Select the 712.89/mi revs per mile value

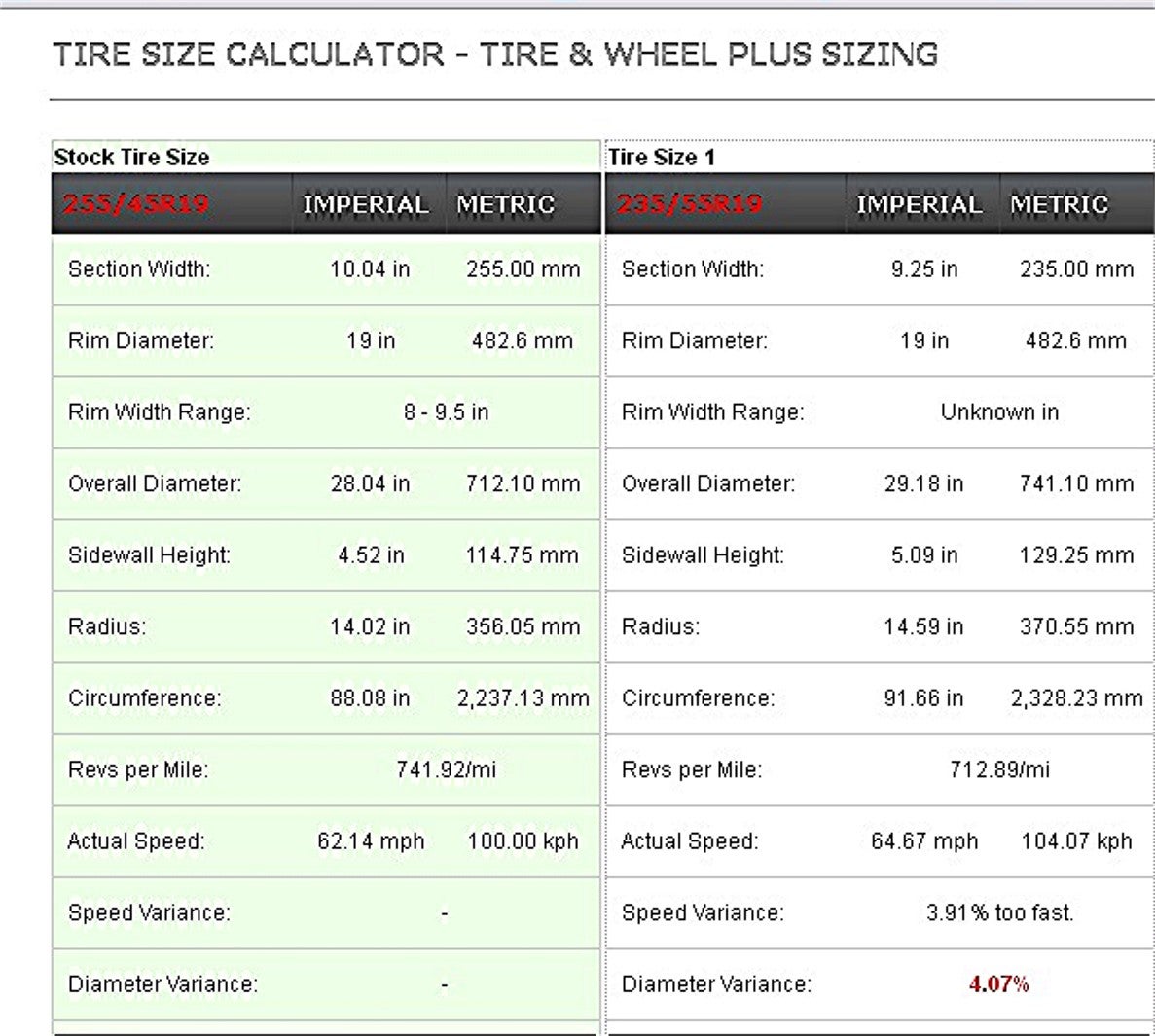point(999,769)
